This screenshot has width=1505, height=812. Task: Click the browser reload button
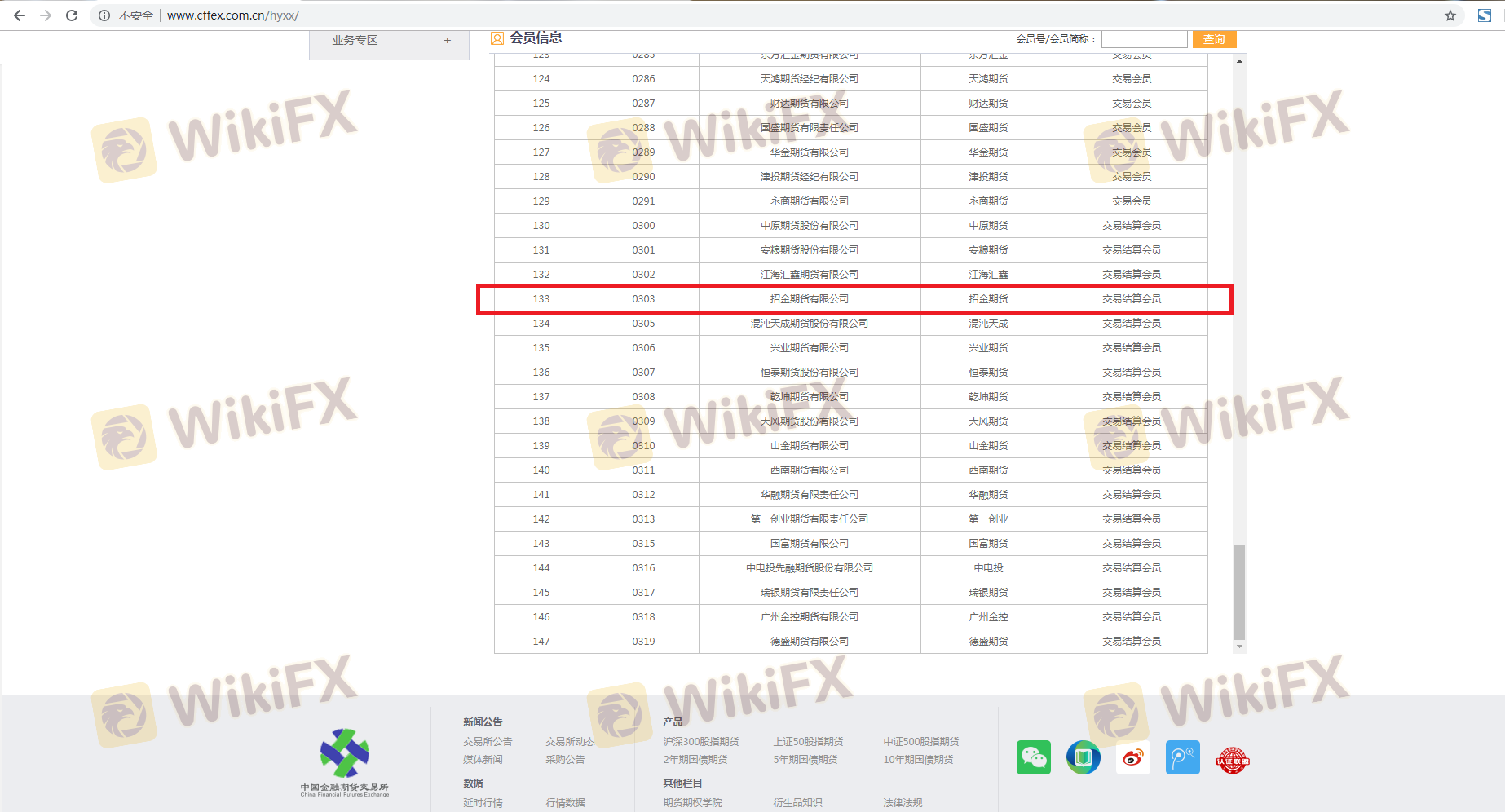point(72,15)
